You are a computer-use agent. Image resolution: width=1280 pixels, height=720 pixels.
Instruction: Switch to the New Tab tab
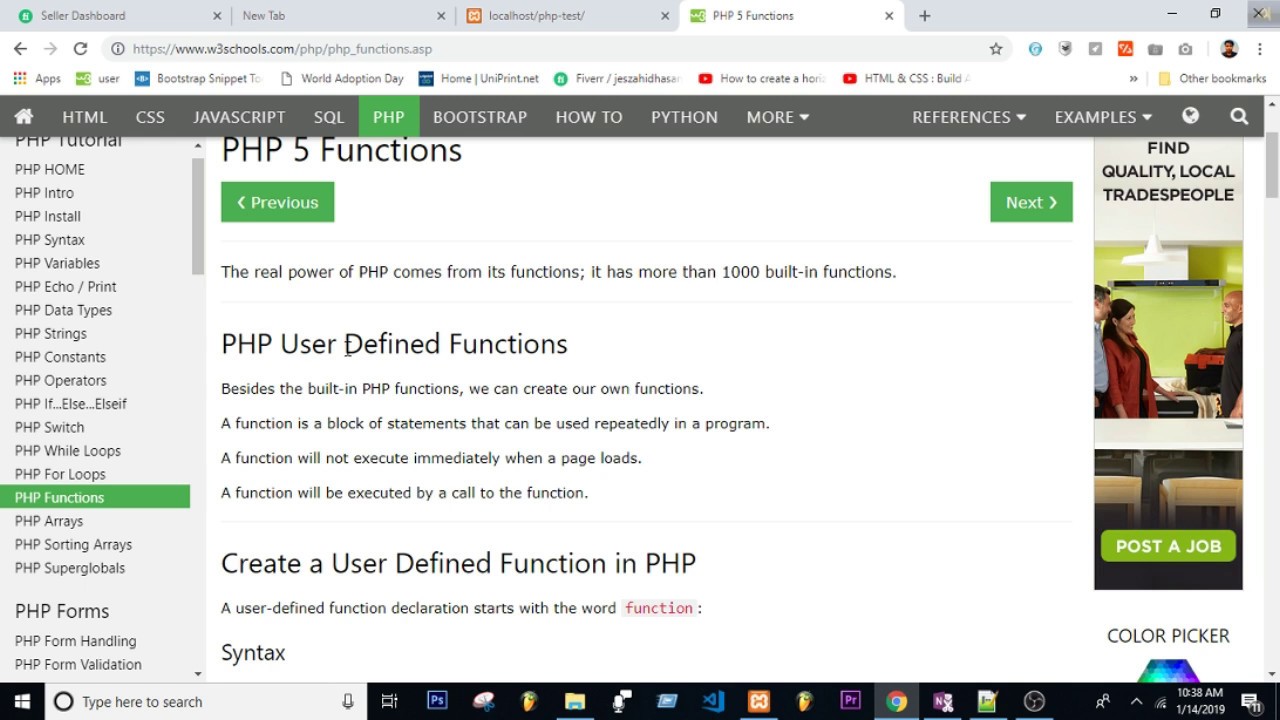pos(342,15)
